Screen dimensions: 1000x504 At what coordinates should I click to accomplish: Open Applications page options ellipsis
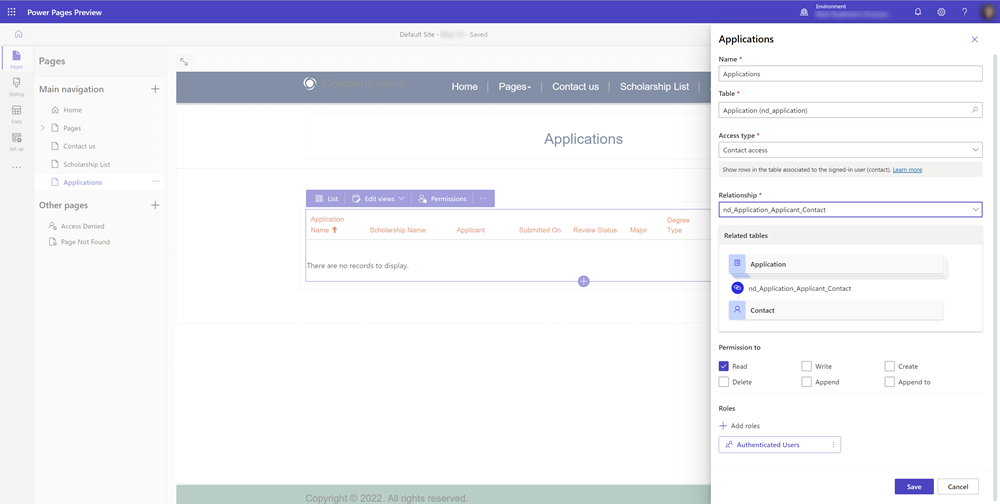(x=156, y=182)
